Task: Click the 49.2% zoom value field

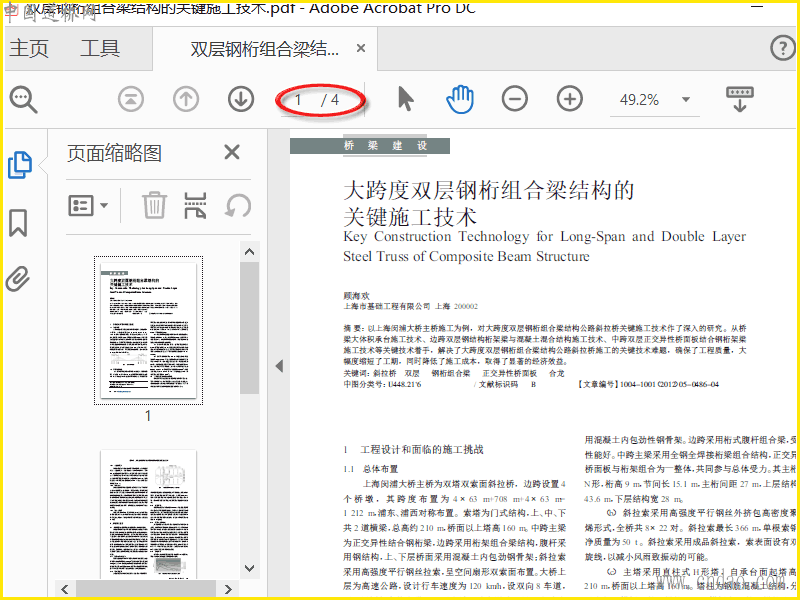Action: pyautogui.click(x=639, y=99)
